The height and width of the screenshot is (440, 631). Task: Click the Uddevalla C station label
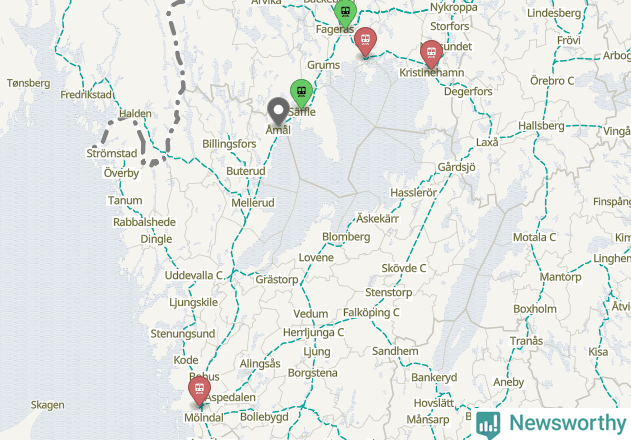[194, 275]
